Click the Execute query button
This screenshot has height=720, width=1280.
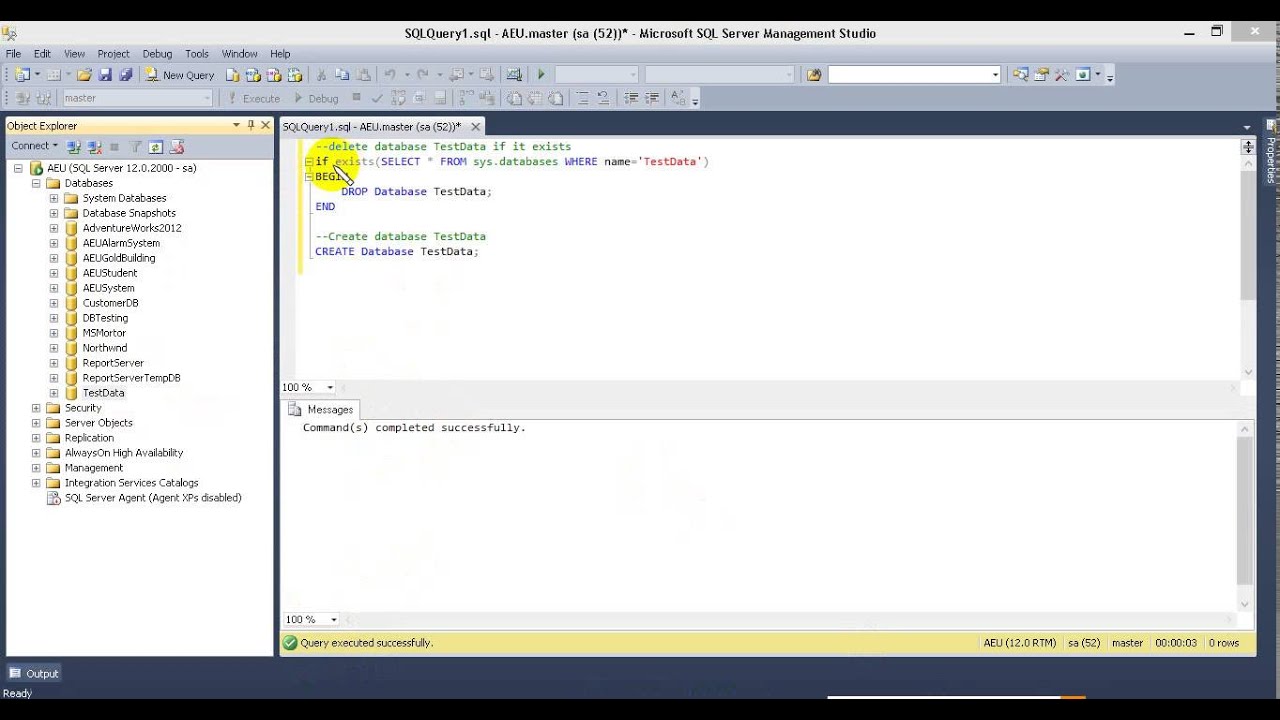point(253,98)
